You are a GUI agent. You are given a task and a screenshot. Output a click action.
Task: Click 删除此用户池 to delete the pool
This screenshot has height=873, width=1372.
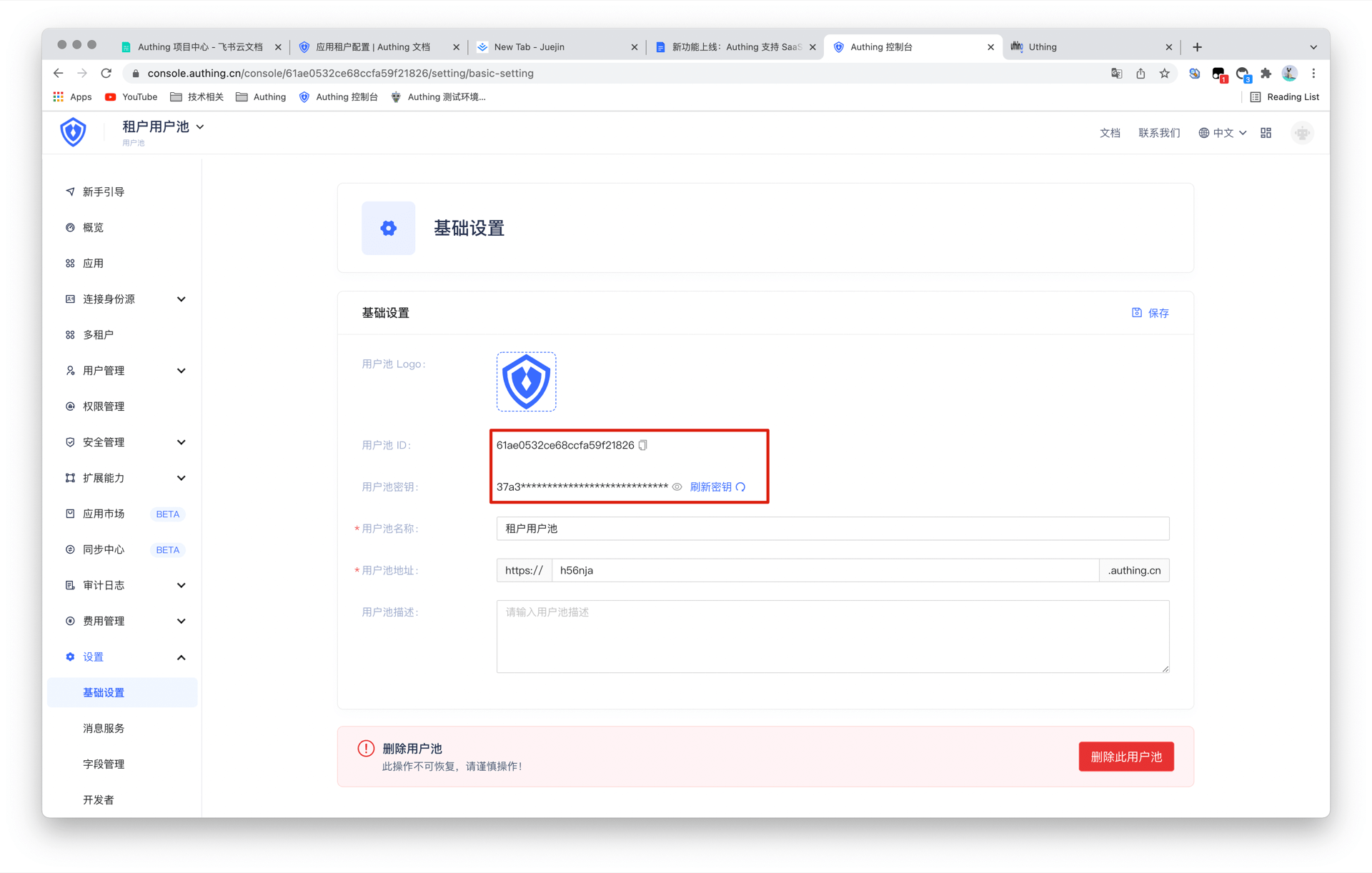tap(1125, 756)
